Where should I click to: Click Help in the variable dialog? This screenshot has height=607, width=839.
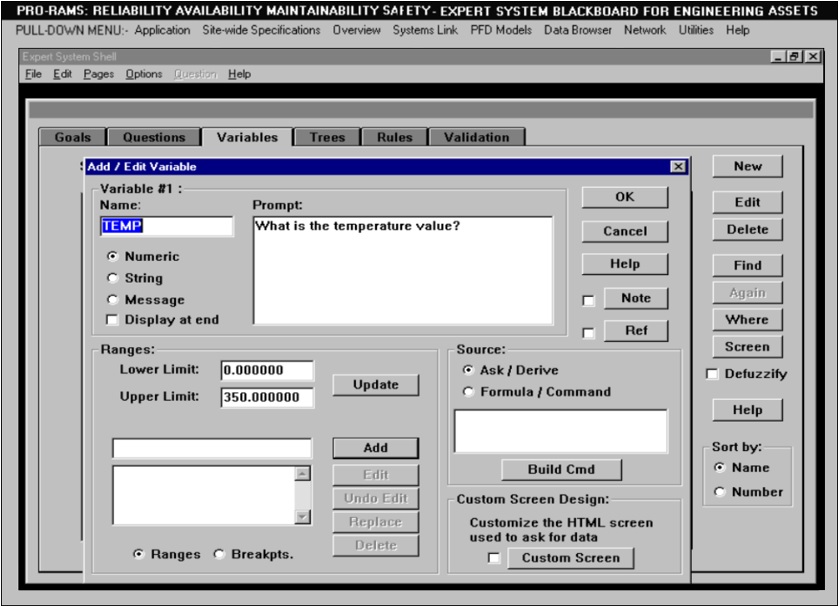[624, 264]
